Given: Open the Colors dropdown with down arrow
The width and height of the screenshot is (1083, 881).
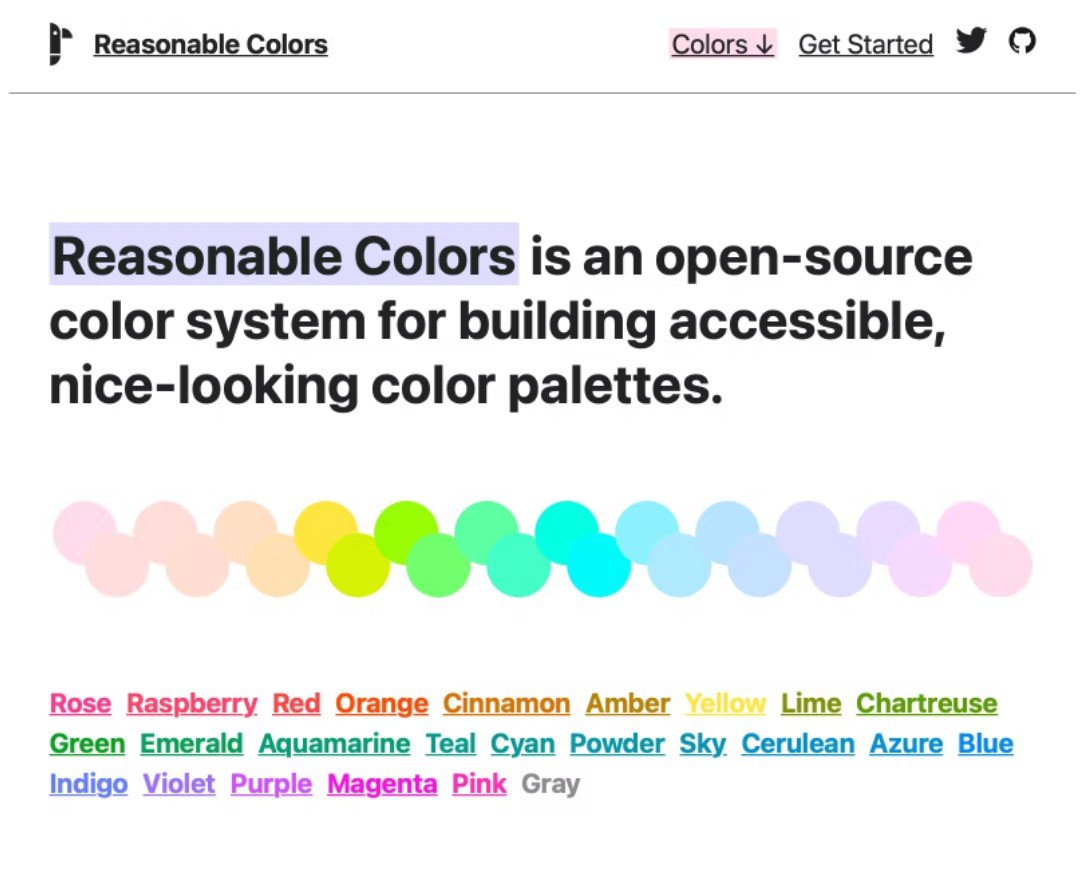Looking at the screenshot, I should [722, 44].
